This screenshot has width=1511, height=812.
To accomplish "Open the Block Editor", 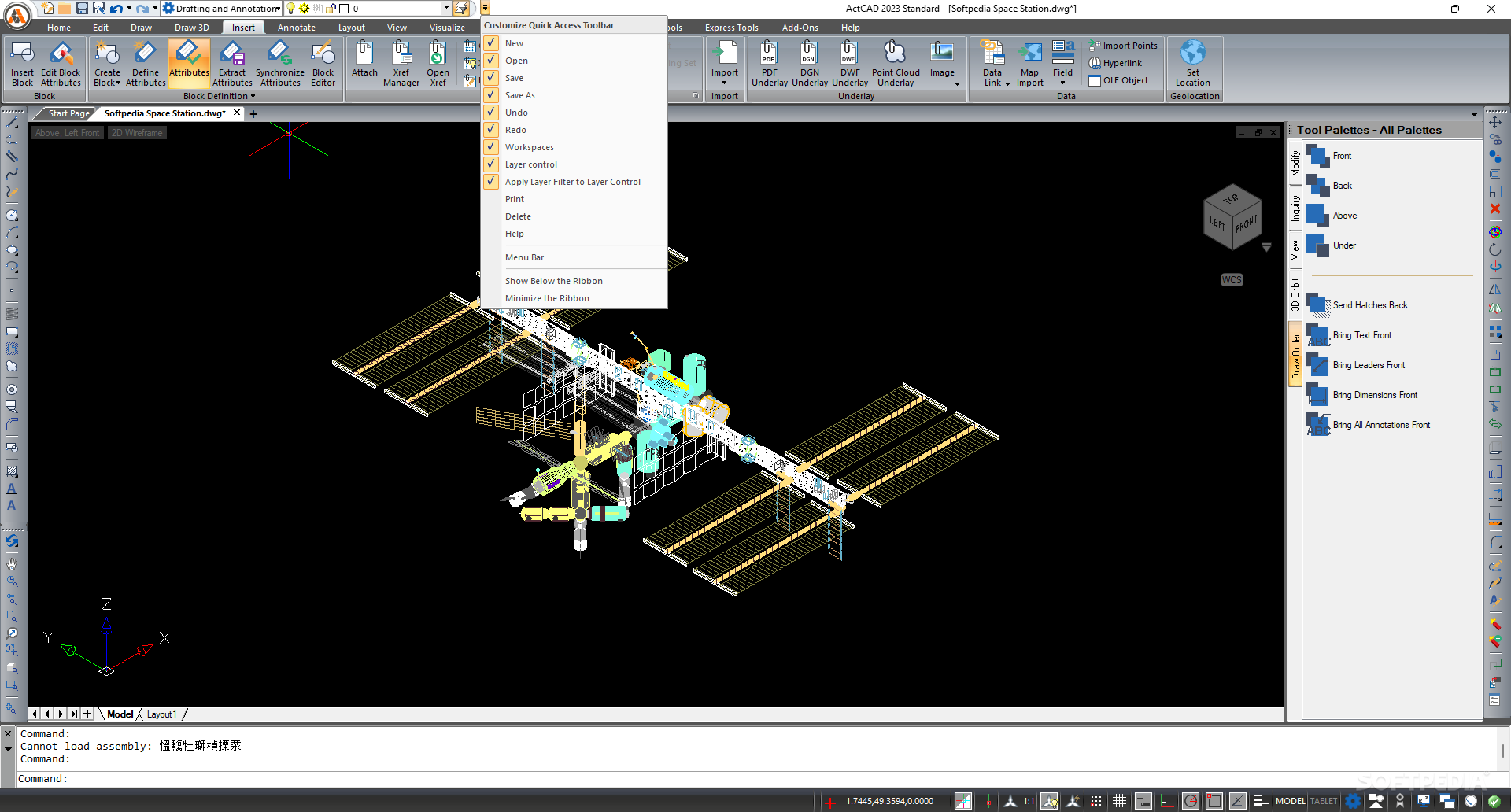I will tap(323, 63).
